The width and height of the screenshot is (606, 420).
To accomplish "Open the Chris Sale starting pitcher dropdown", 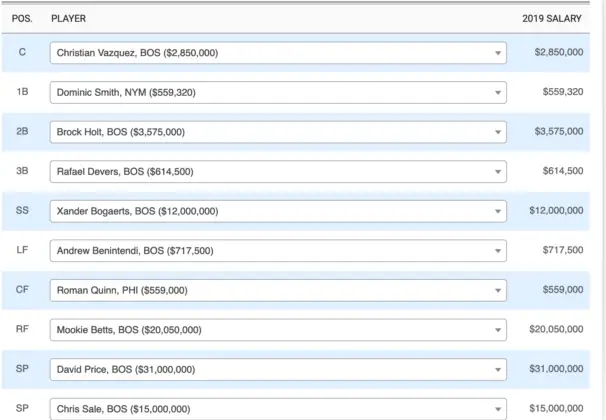I will tap(278, 409).
